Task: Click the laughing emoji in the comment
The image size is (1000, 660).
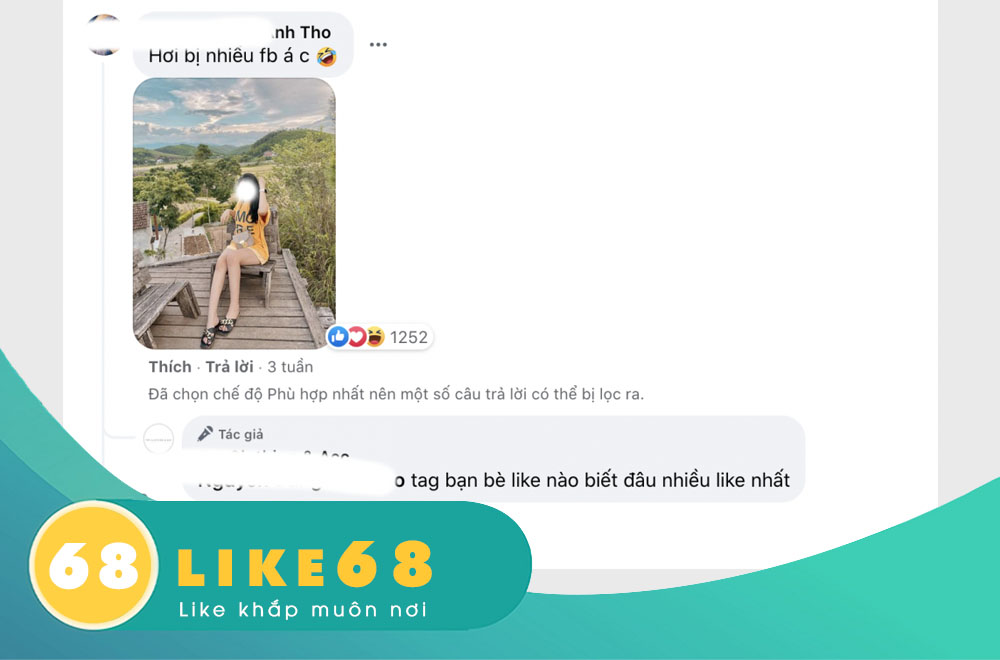Action: [x=327, y=56]
